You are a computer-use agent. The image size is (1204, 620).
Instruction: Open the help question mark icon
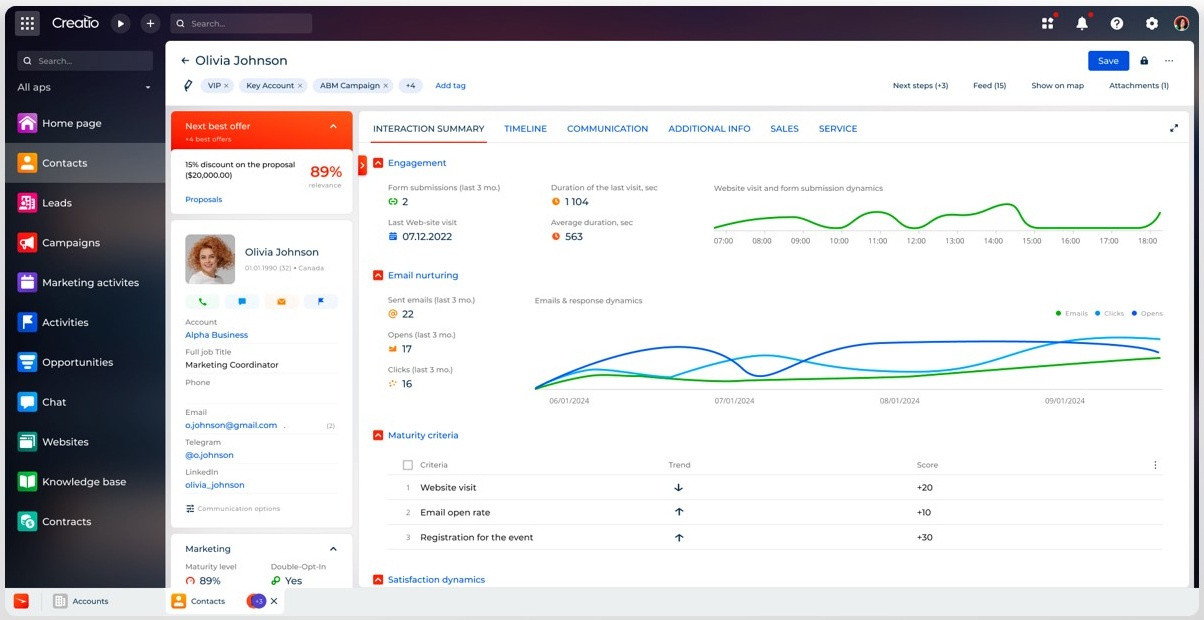click(1117, 23)
